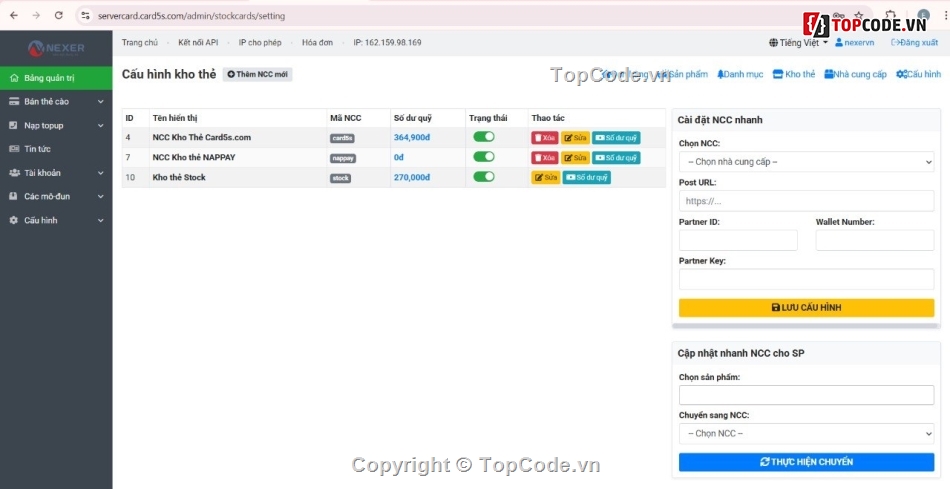Image resolution: width=950 pixels, height=489 pixels.
Task: Click the browser forward arrow
Action: pyautogui.click(x=36, y=16)
